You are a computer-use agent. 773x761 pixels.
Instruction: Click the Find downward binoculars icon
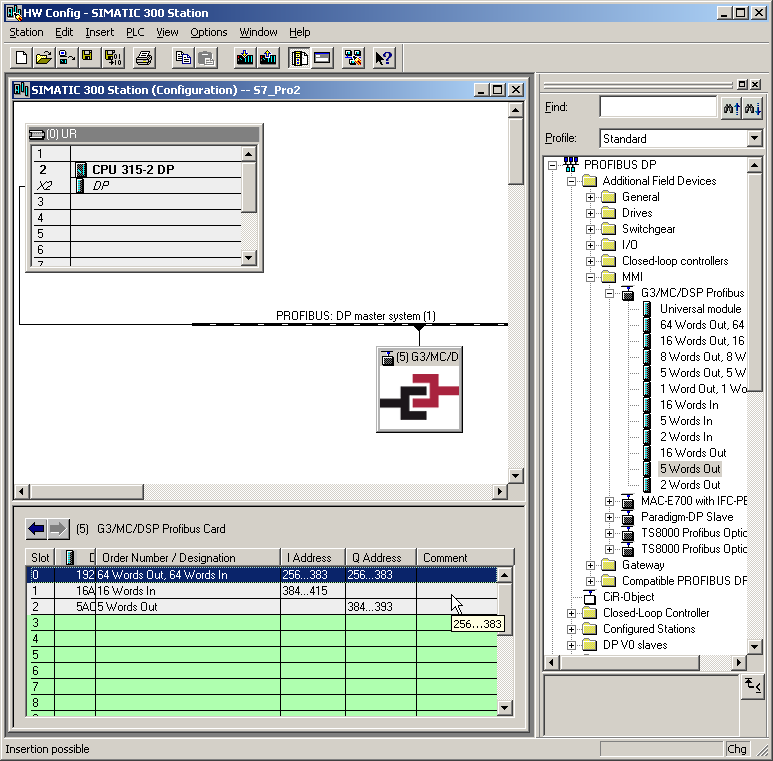coord(753,107)
